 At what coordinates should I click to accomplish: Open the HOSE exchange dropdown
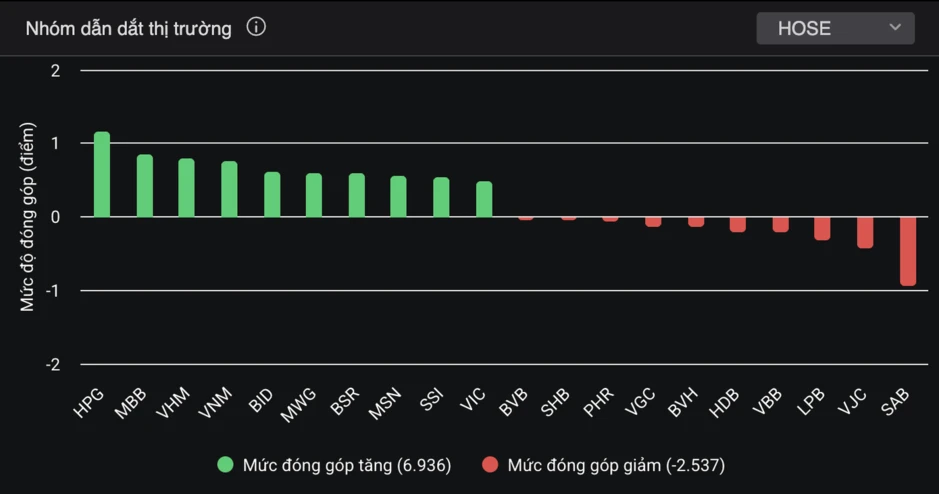[835, 28]
